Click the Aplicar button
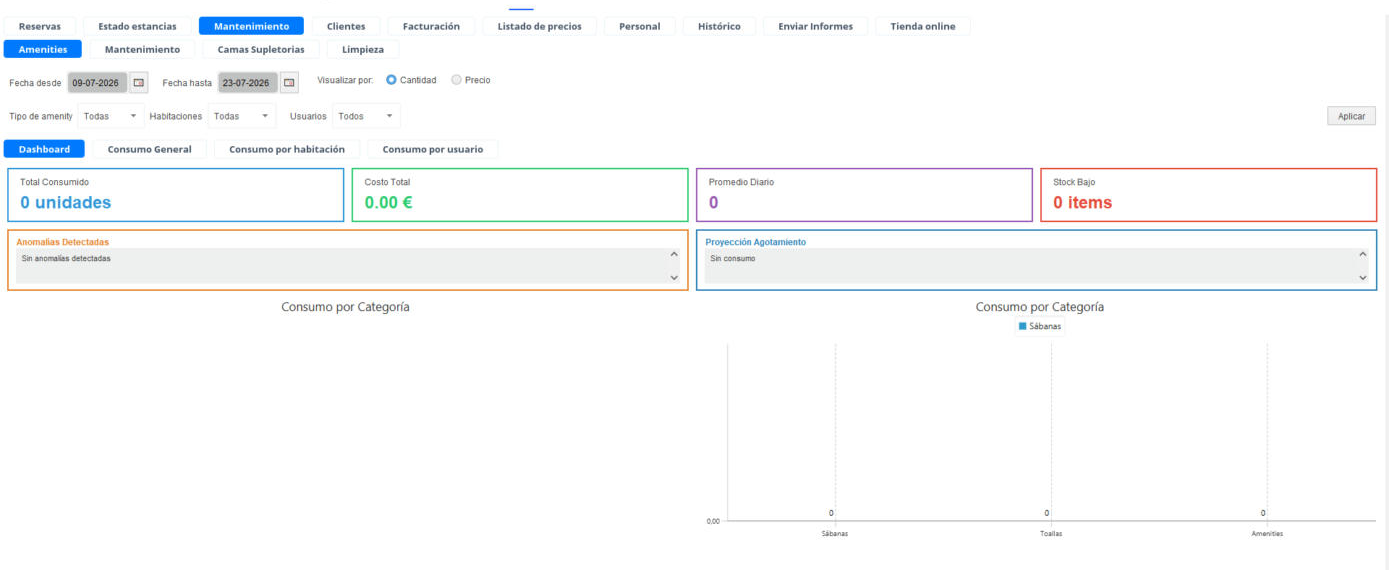The height and width of the screenshot is (570, 1389). coord(1351,116)
